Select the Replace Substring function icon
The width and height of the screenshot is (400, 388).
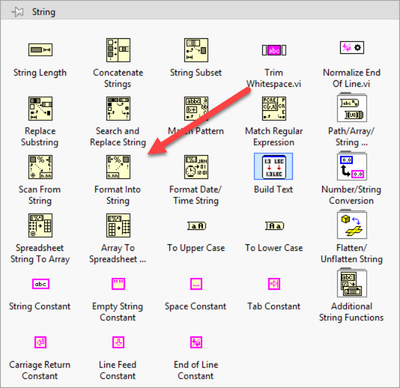click(40, 108)
